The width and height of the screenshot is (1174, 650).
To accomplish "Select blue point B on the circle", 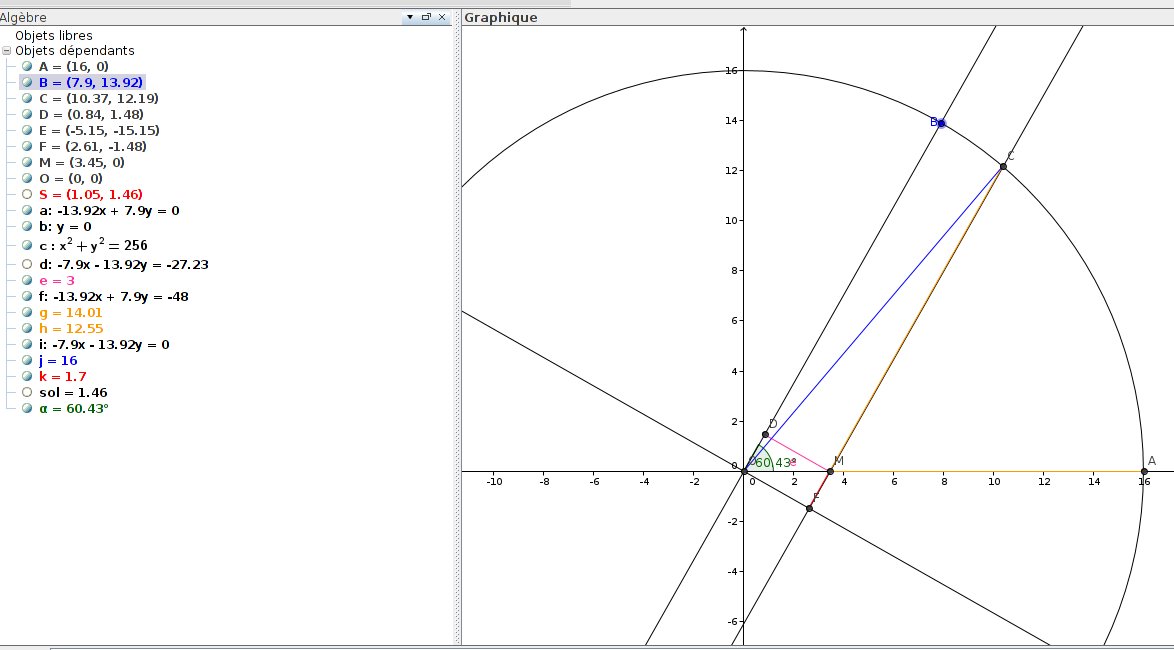I will (941, 124).
